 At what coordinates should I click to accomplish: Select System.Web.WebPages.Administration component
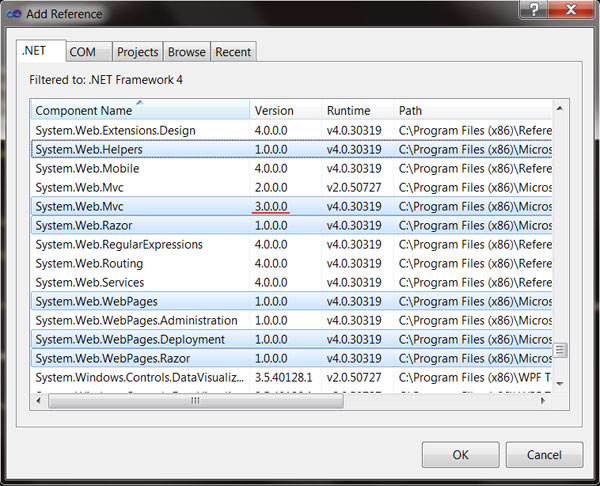click(x=292, y=320)
